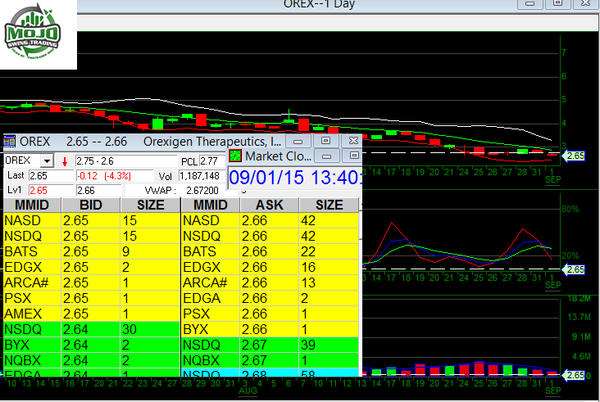Click the left MMID column header
This screenshot has height=402, width=600.
tap(28, 204)
